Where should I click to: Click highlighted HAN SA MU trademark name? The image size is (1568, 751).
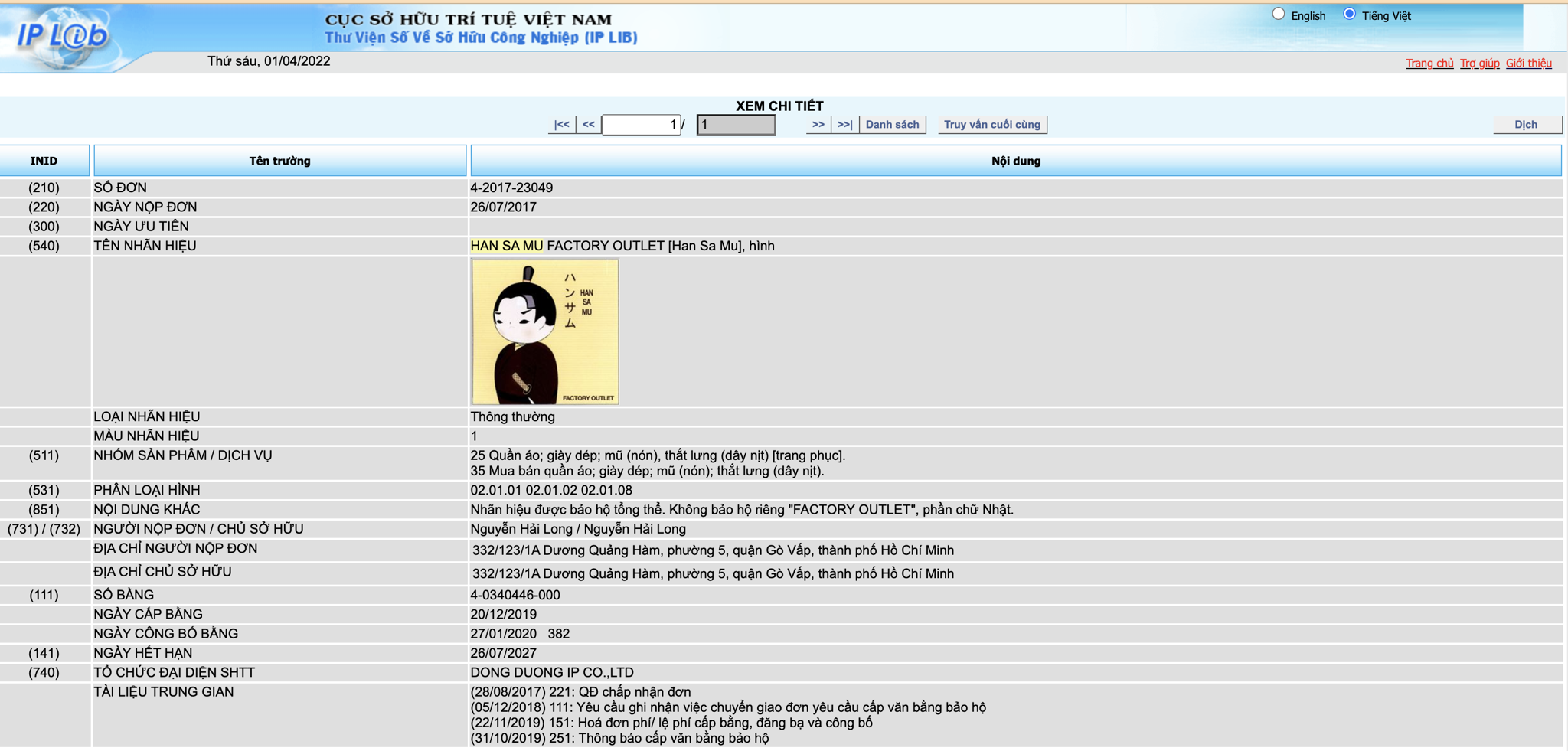[506, 246]
